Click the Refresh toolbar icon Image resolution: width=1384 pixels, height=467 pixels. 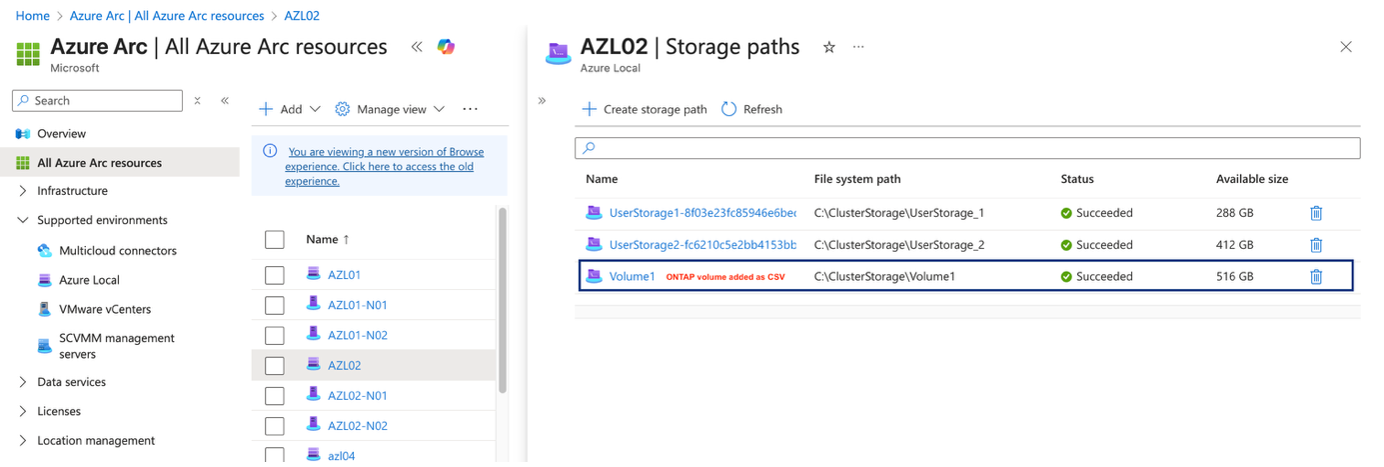[x=729, y=109]
